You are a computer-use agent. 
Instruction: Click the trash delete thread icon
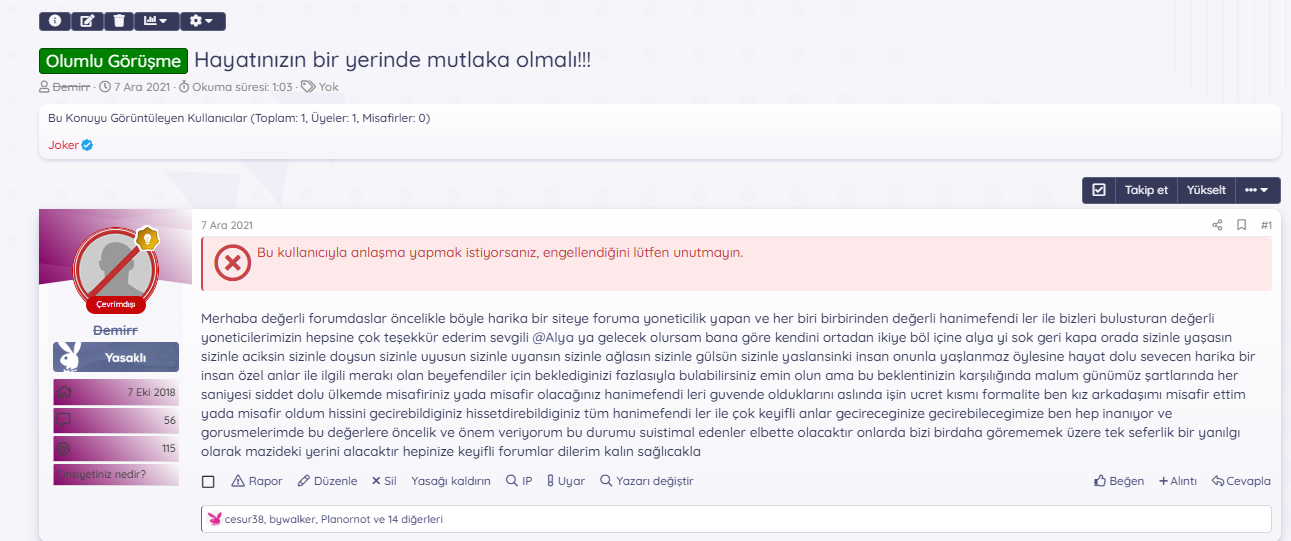[x=119, y=20]
